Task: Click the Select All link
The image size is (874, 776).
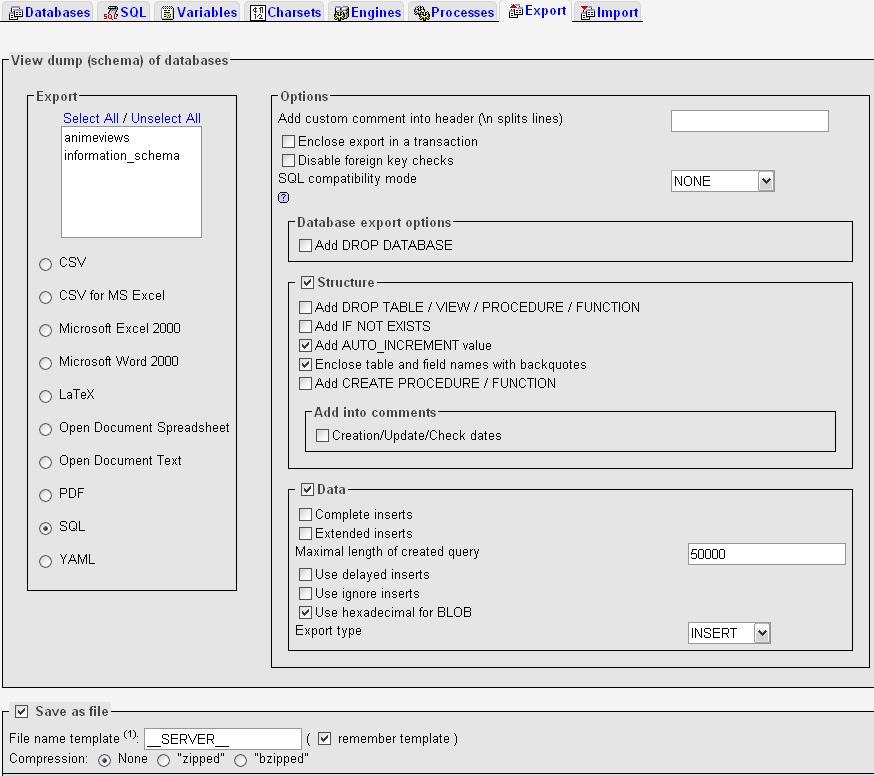Action: [x=91, y=118]
